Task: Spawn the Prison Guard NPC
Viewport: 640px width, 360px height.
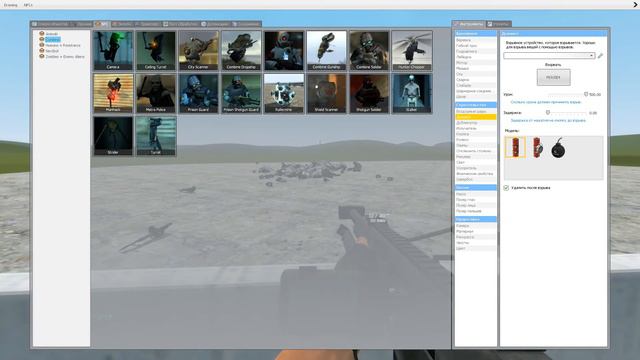Action: click(x=198, y=93)
